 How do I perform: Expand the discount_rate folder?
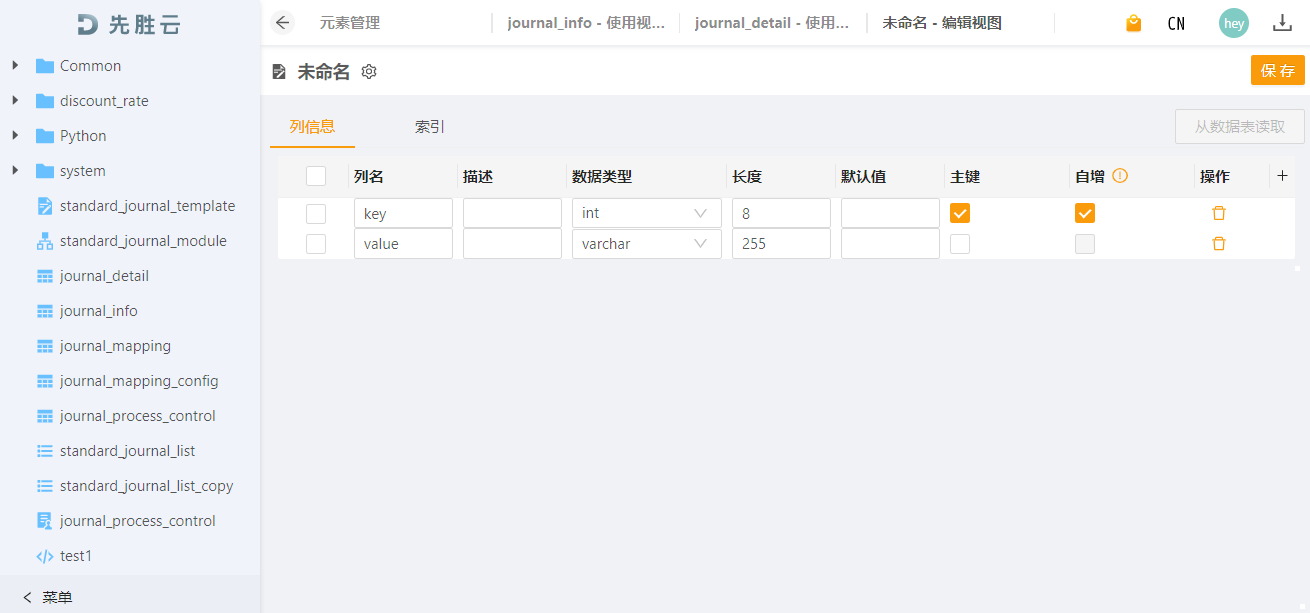click(x=15, y=101)
